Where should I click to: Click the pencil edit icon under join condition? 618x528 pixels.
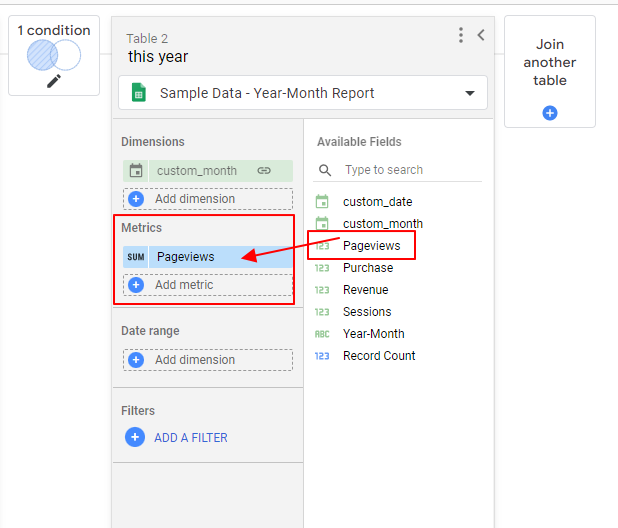point(54,82)
